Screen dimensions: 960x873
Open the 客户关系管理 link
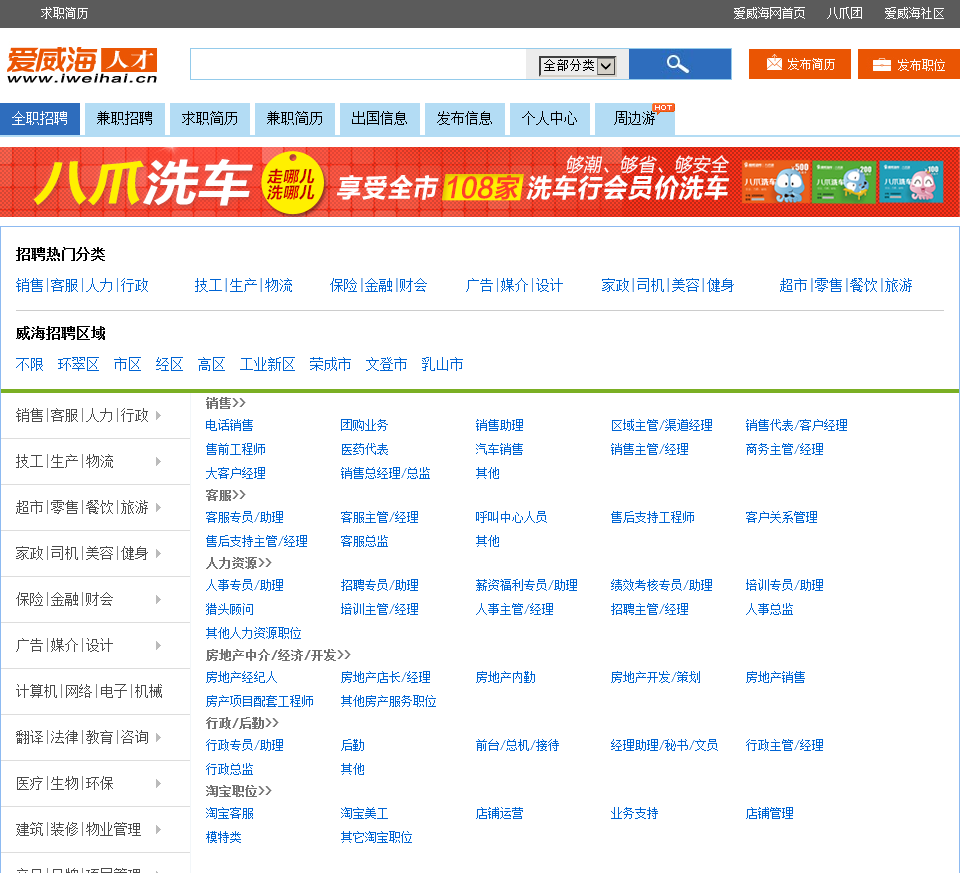click(x=781, y=517)
